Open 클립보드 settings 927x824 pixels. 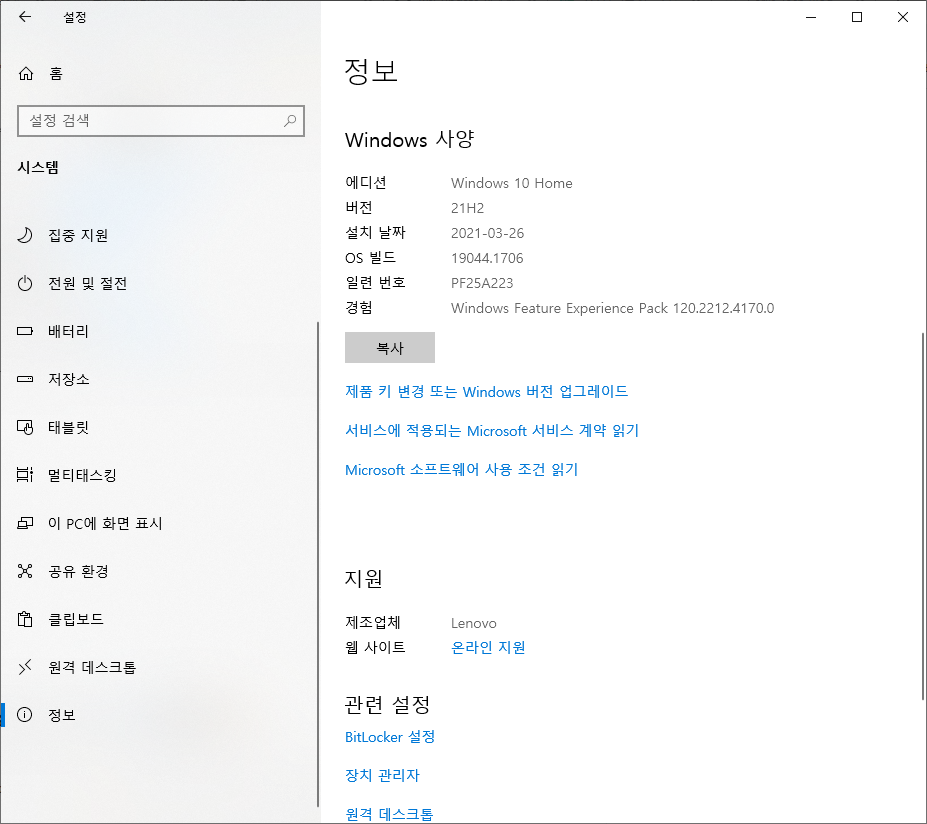[x=158, y=619]
